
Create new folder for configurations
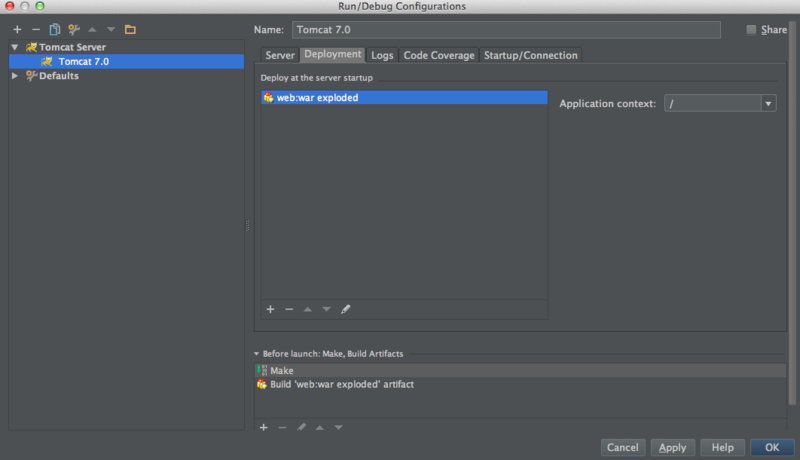coord(130,30)
